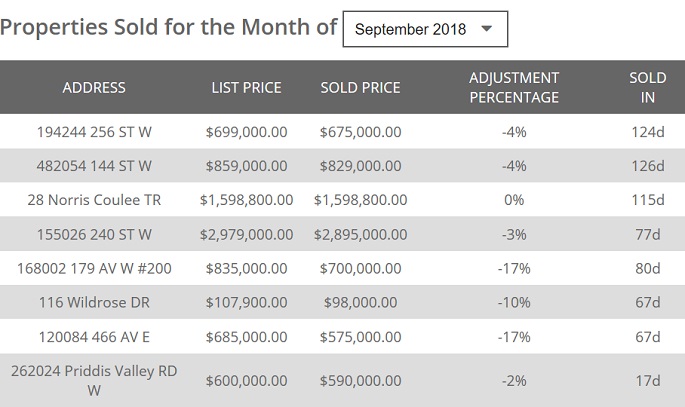Click the ADDRESS column header
The image size is (685, 407).
[94, 87]
